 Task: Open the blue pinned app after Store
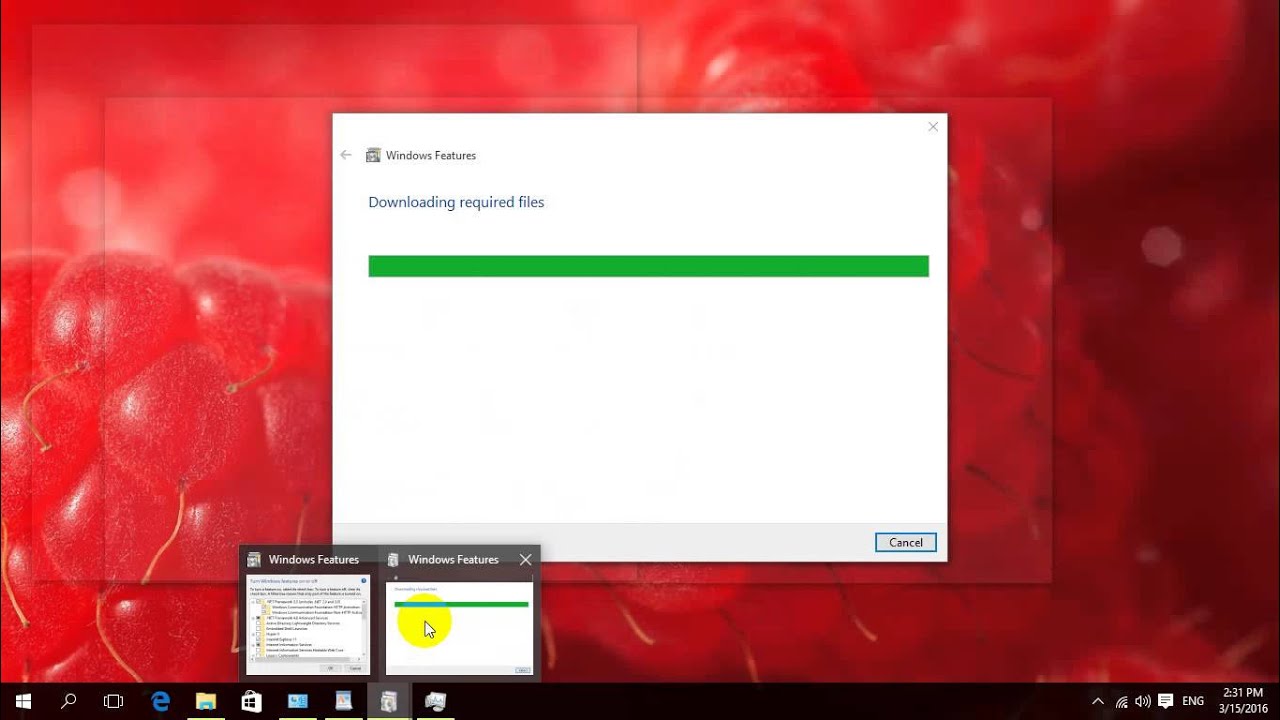pos(298,702)
